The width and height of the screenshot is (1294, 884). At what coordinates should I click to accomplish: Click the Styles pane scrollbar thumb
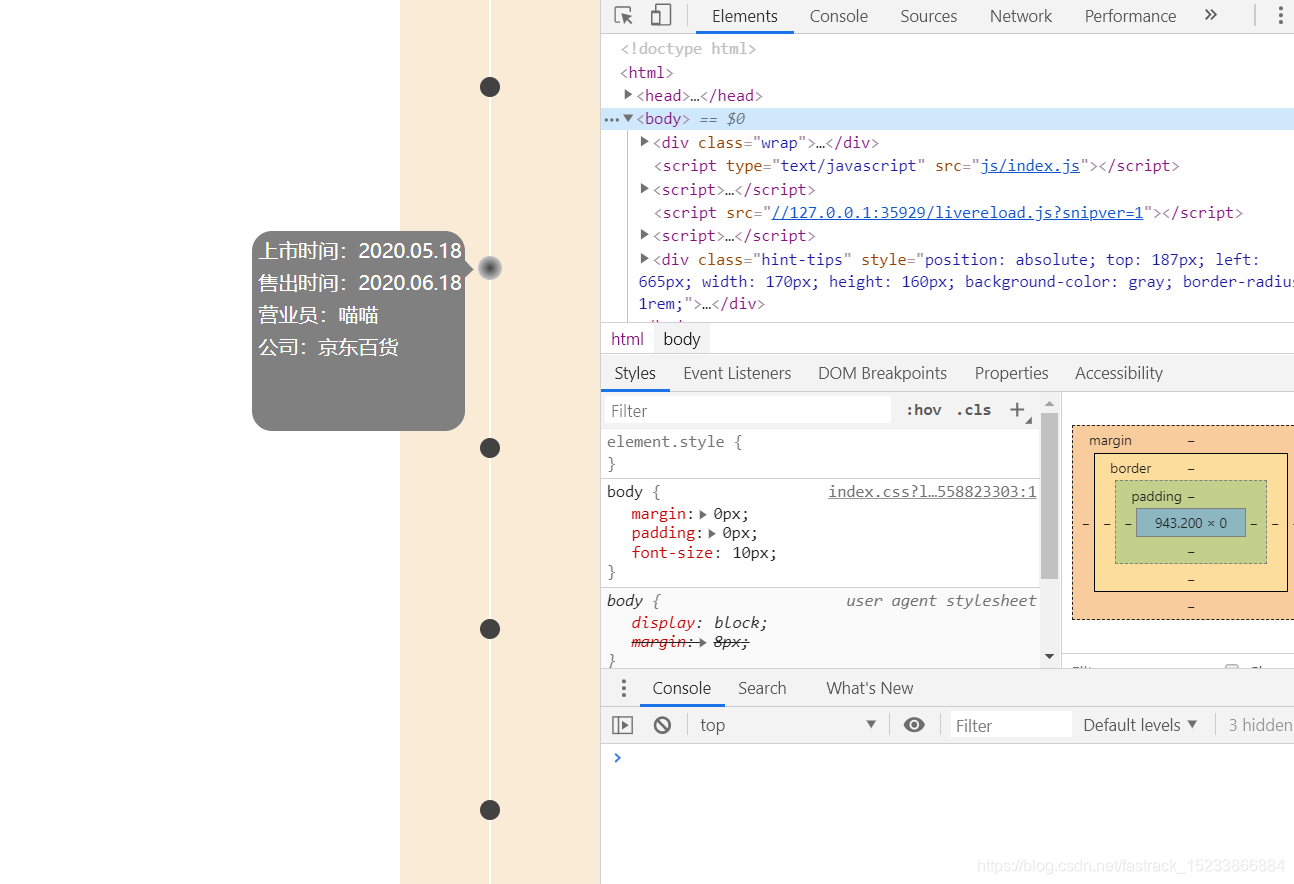(x=1049, y=496)
